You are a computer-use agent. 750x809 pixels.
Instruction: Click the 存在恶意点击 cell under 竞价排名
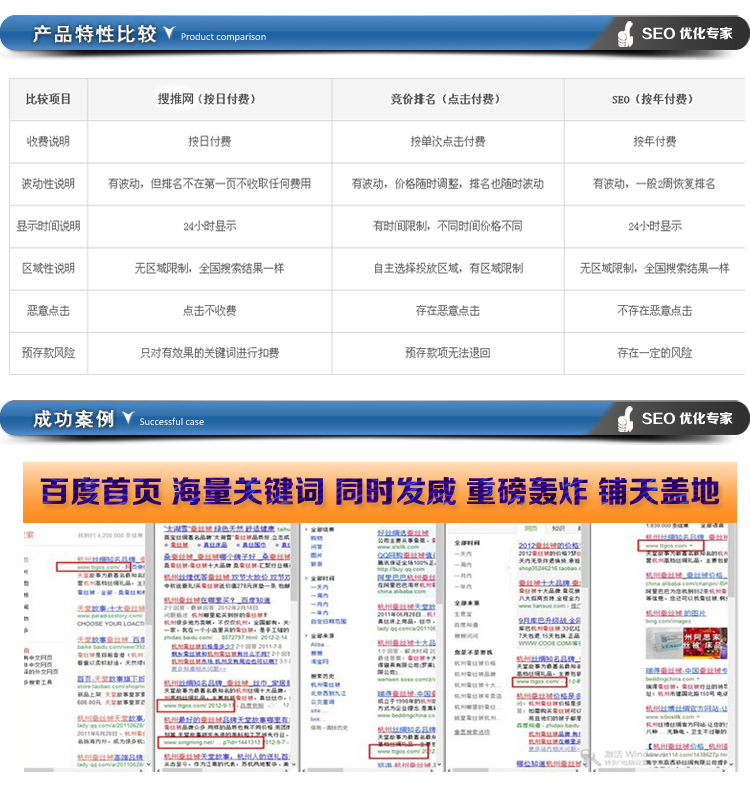448,311
